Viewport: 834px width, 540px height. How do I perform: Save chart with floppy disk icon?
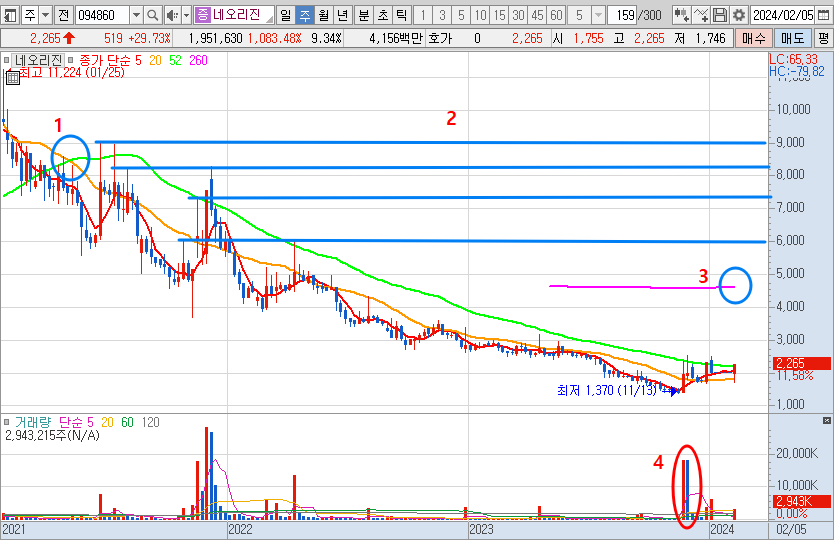[x=720, y=15]
